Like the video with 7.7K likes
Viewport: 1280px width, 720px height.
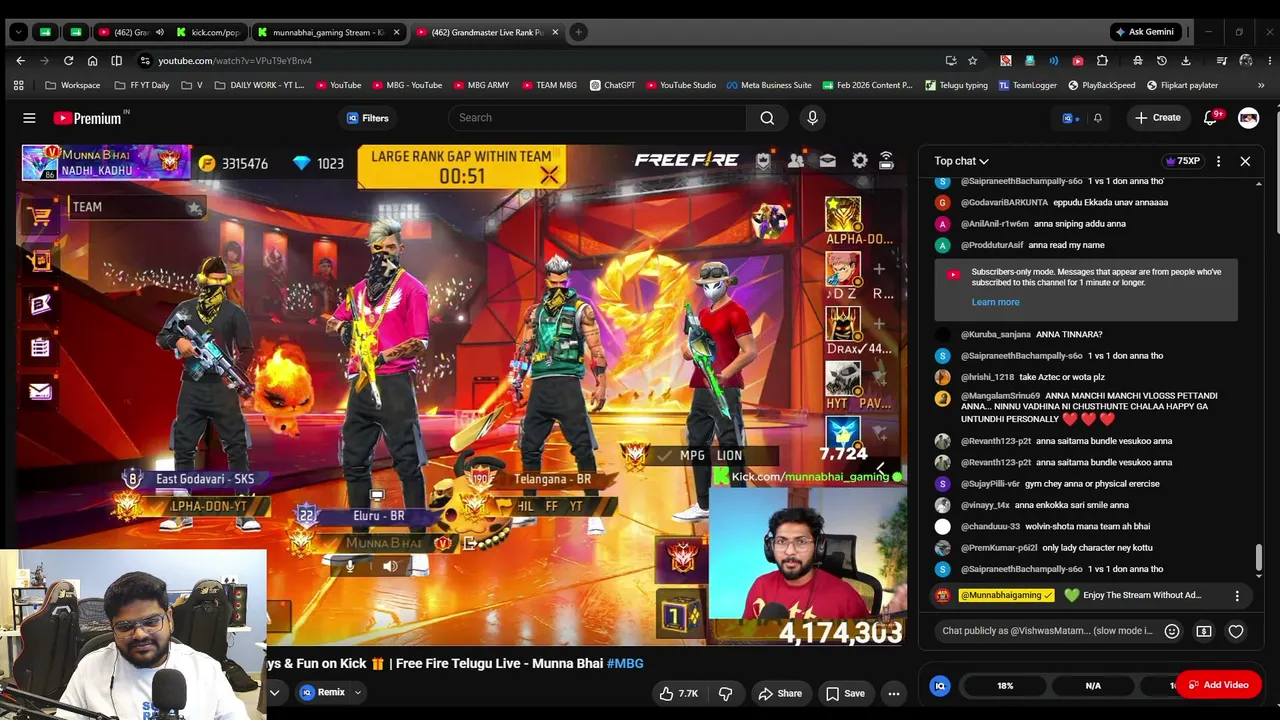click(677, 693)
